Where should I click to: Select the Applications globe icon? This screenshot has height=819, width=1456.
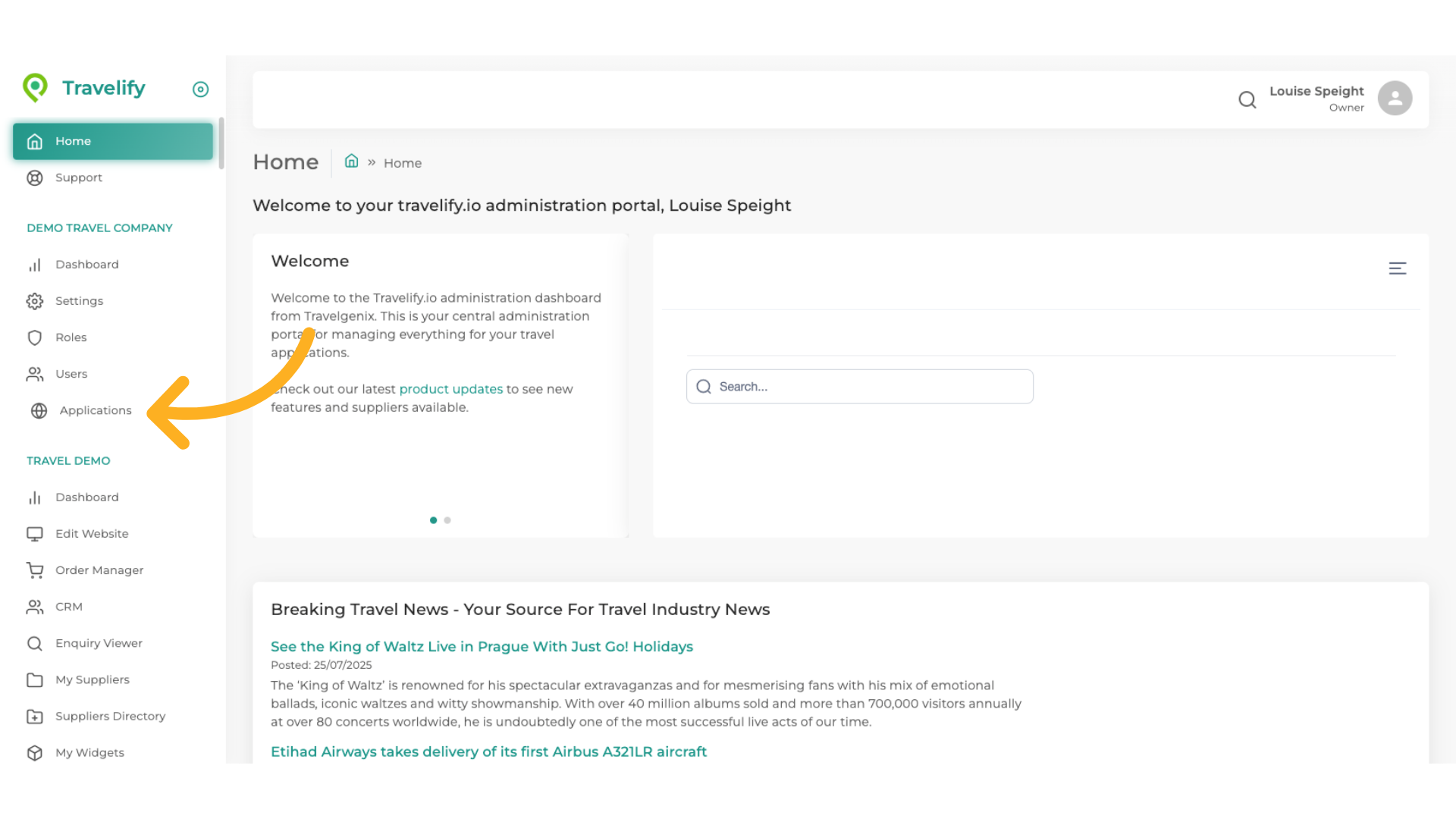coord(39,410)
